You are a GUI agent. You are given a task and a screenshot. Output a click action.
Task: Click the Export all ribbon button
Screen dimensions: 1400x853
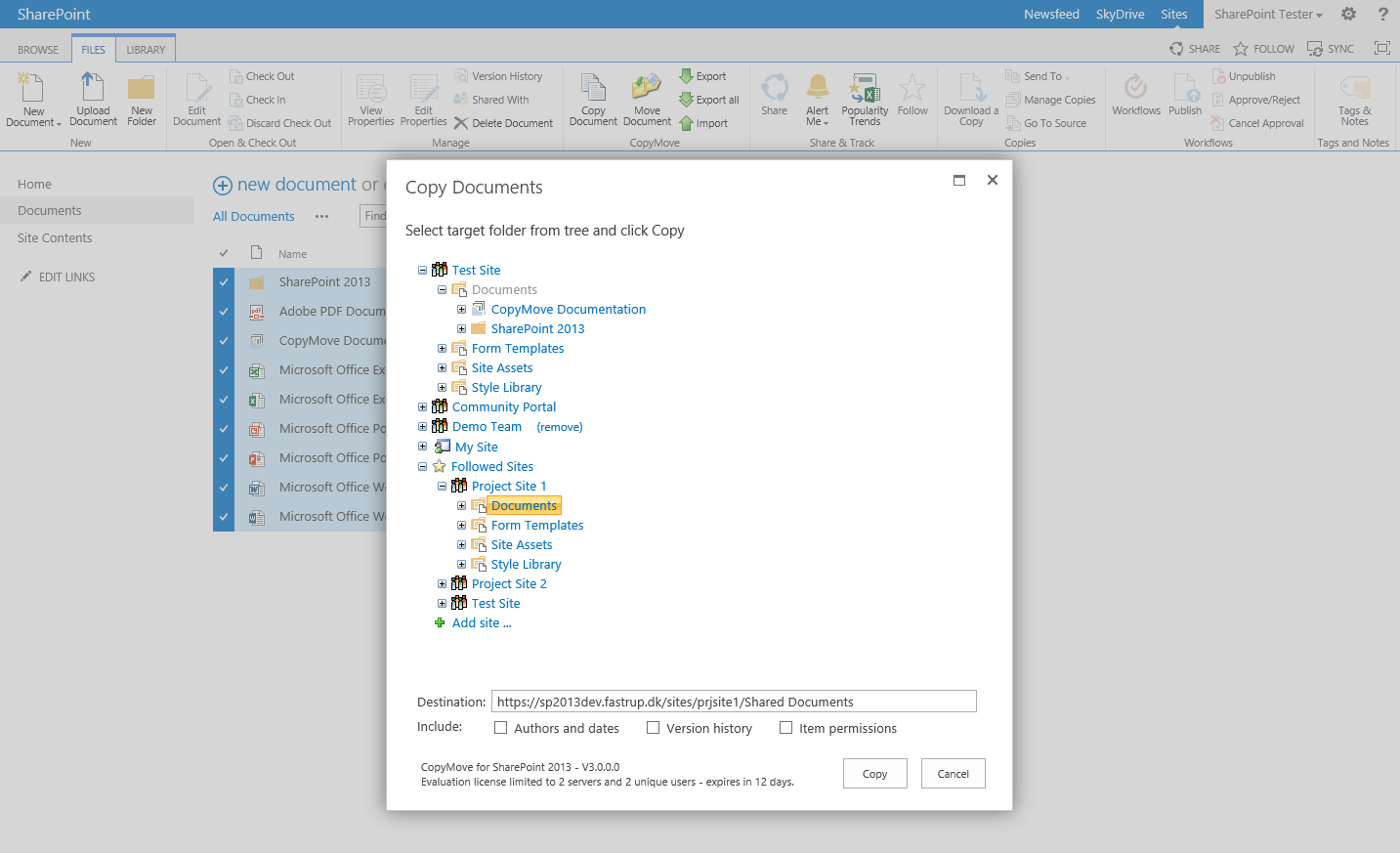(709, 100)
